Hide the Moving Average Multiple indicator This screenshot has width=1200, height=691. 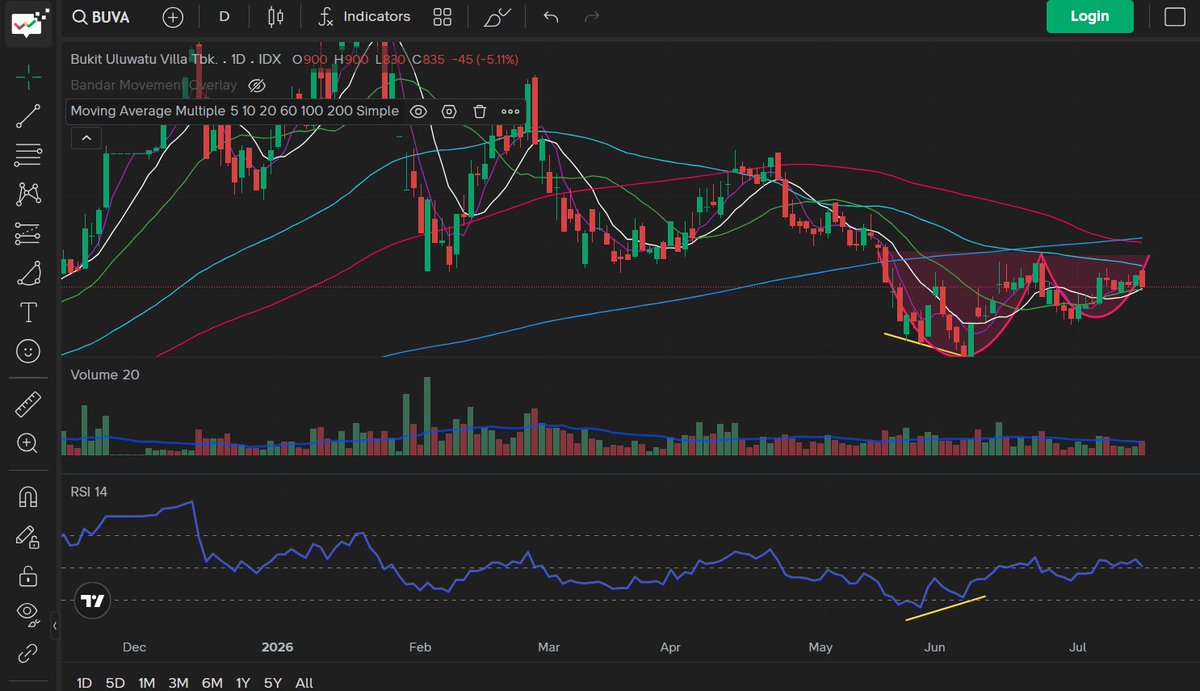point(419,111)
